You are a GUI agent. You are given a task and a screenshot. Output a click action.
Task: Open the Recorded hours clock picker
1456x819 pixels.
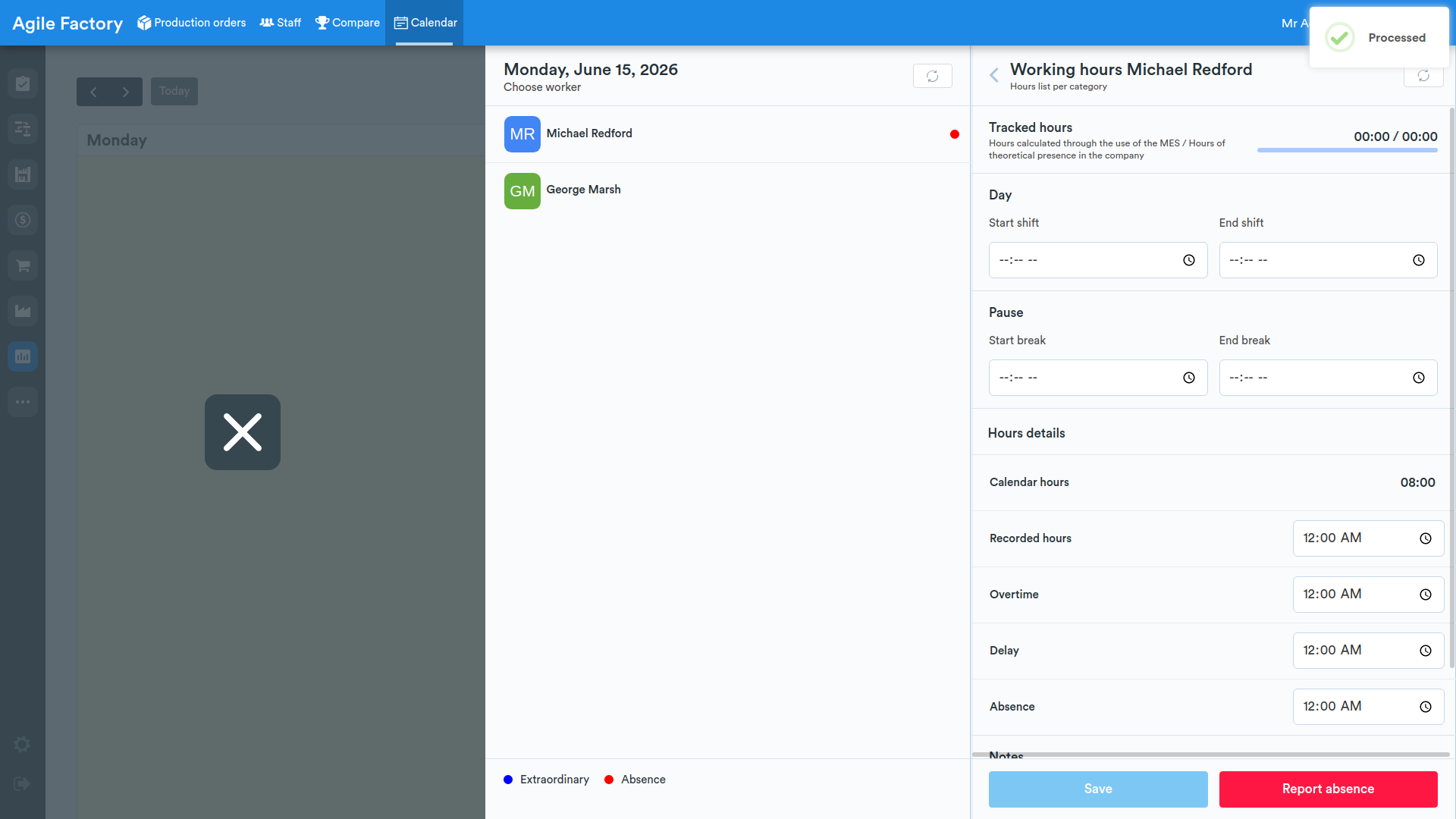(x=1426, y=538)
